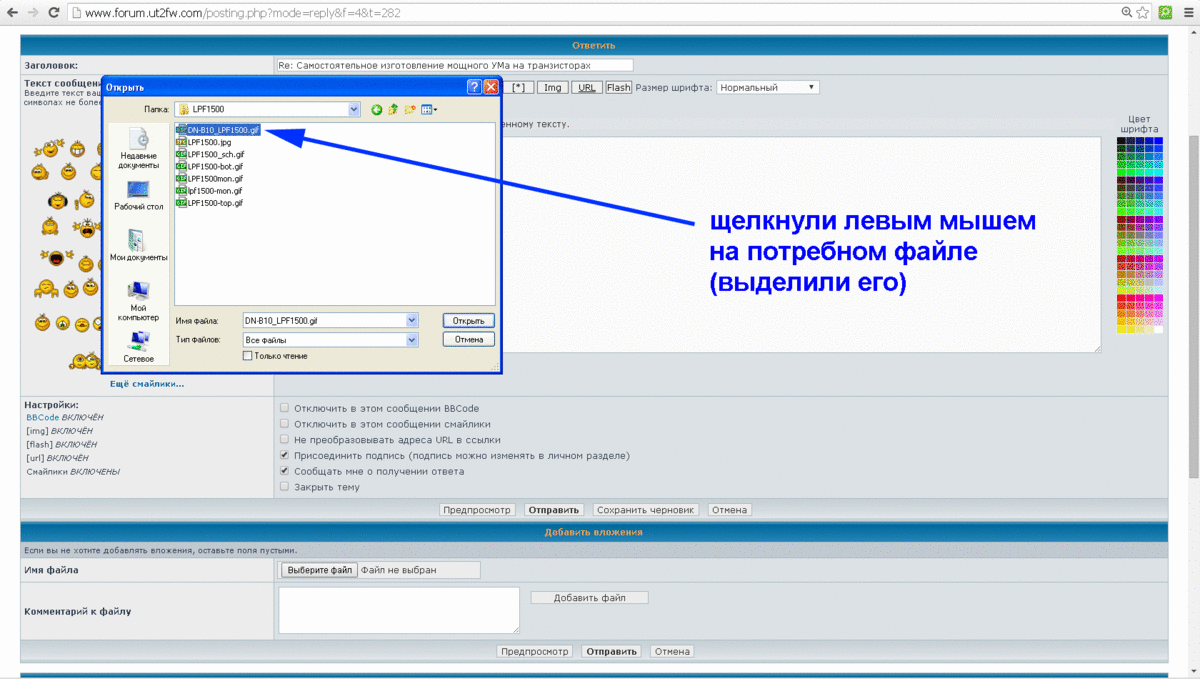This screenshot has width=1200, height=679.
Task: Open Recent Documents (Недавние документы) shortcut
Action: click(x=138, y=150)
